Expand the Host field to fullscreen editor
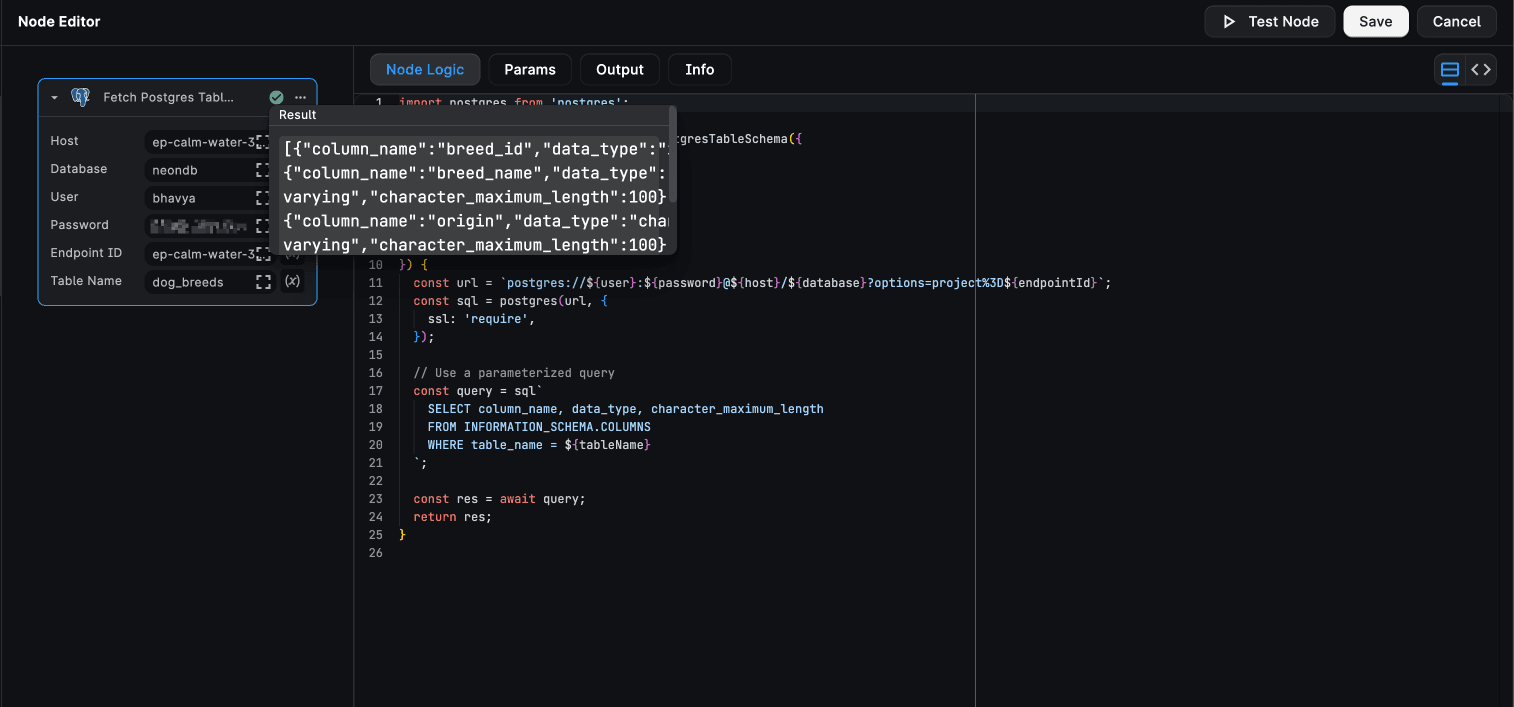The height and width of the screenshot is (707, 1514). (262, 141)
